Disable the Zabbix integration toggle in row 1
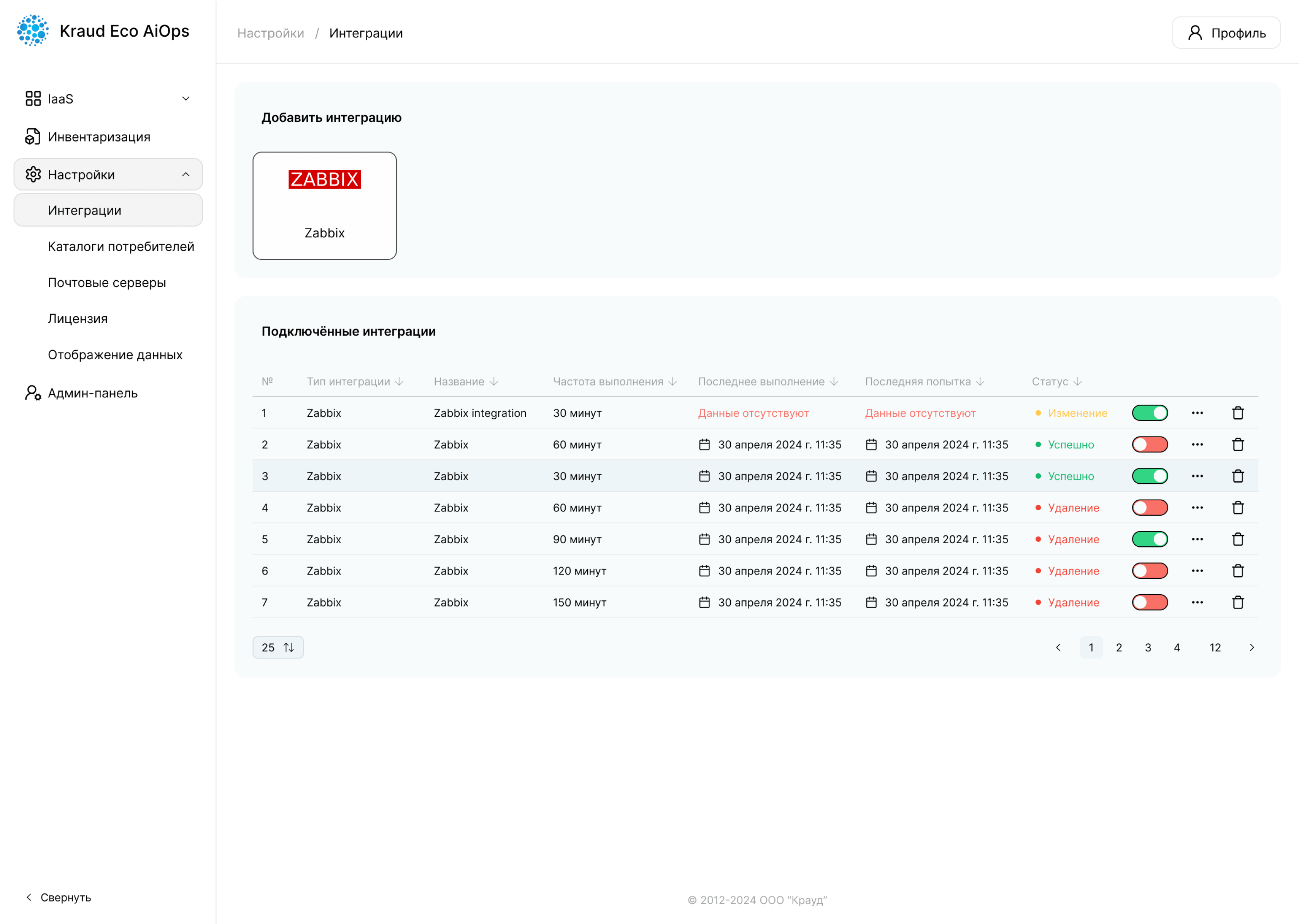The image size is (1299, 924). 1149,413
